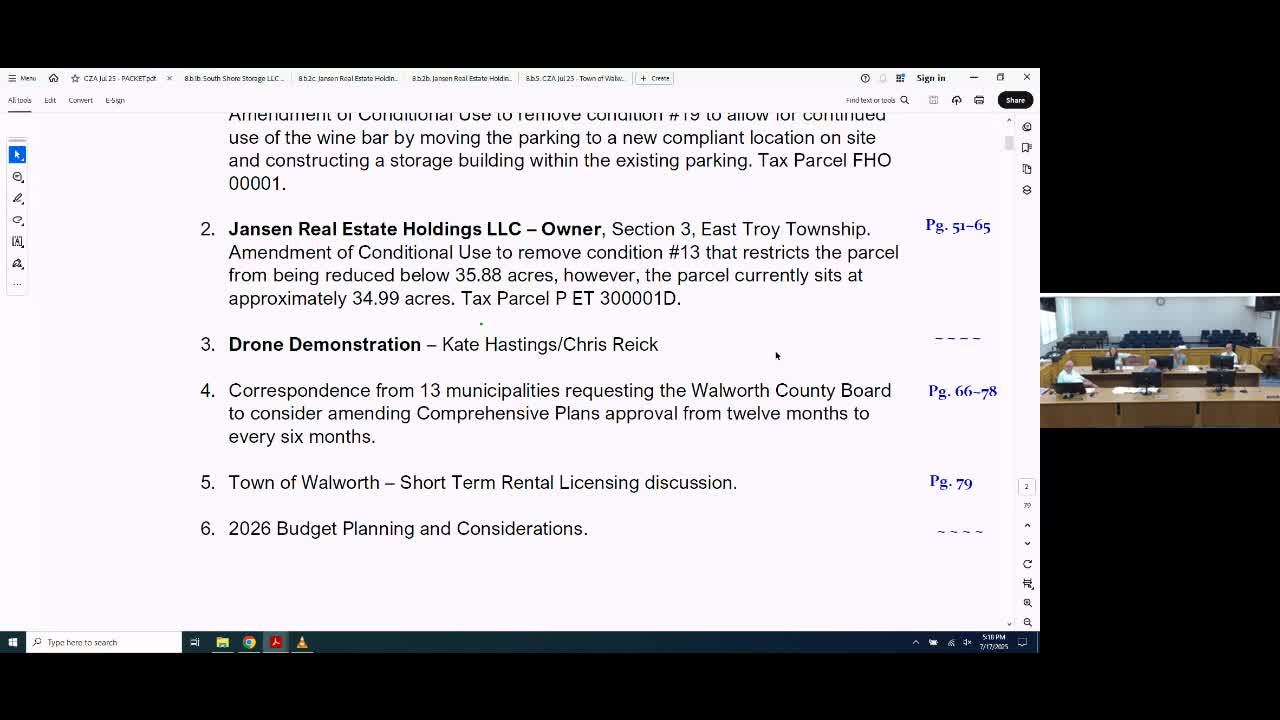The image size is (1280, 720).
Task: Switch to South Shore Storage LLC tab
Action: 234,78
